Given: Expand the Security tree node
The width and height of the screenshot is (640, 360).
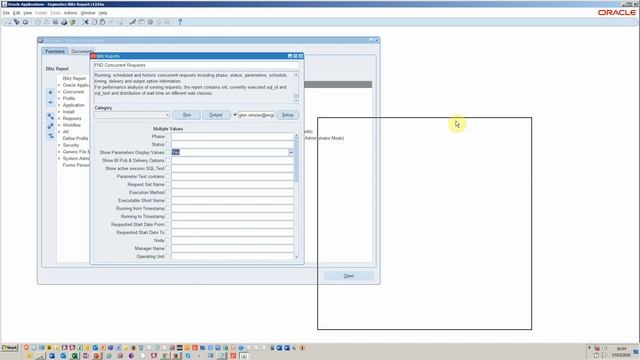Looking at the screenshot, I should tap(59, 145).
